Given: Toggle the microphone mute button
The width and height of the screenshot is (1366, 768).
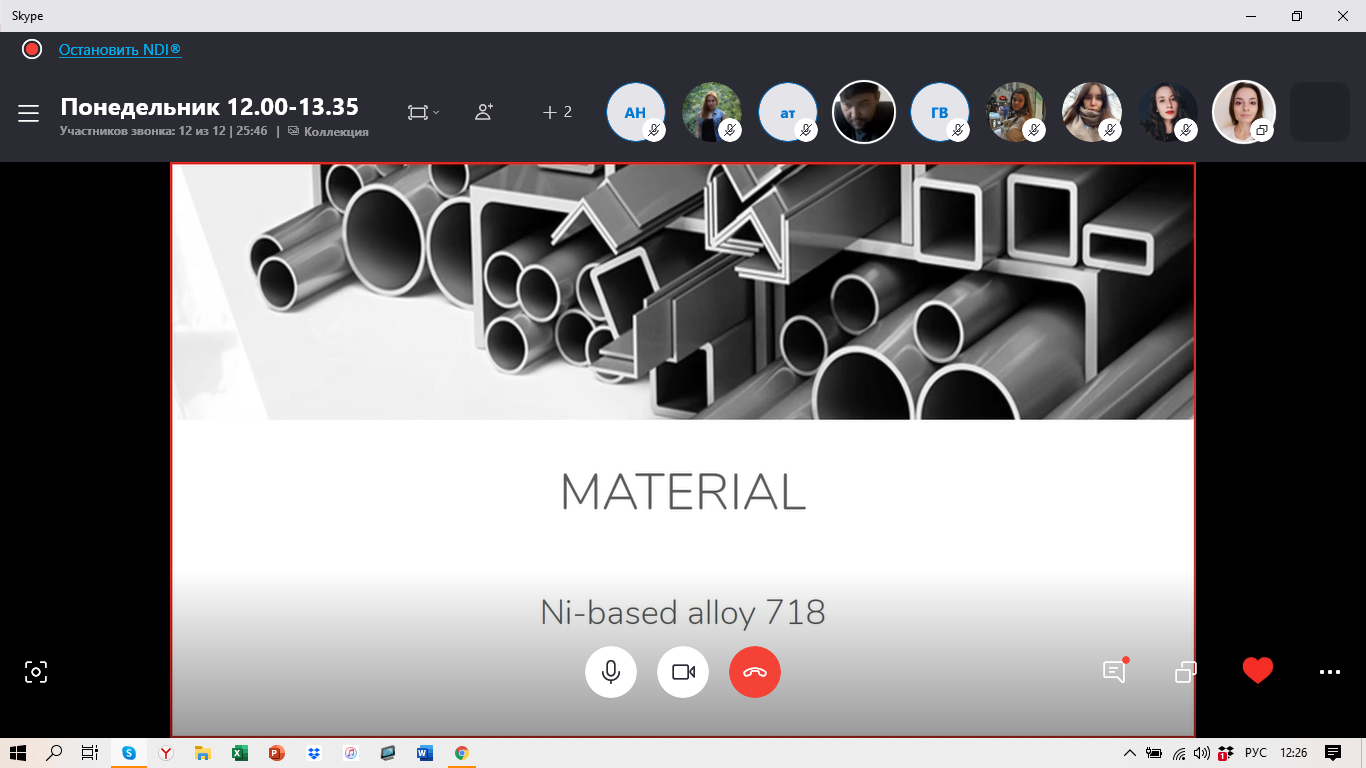Looking at the screenshot, I should pyautogui.click(x=611, y=672).
